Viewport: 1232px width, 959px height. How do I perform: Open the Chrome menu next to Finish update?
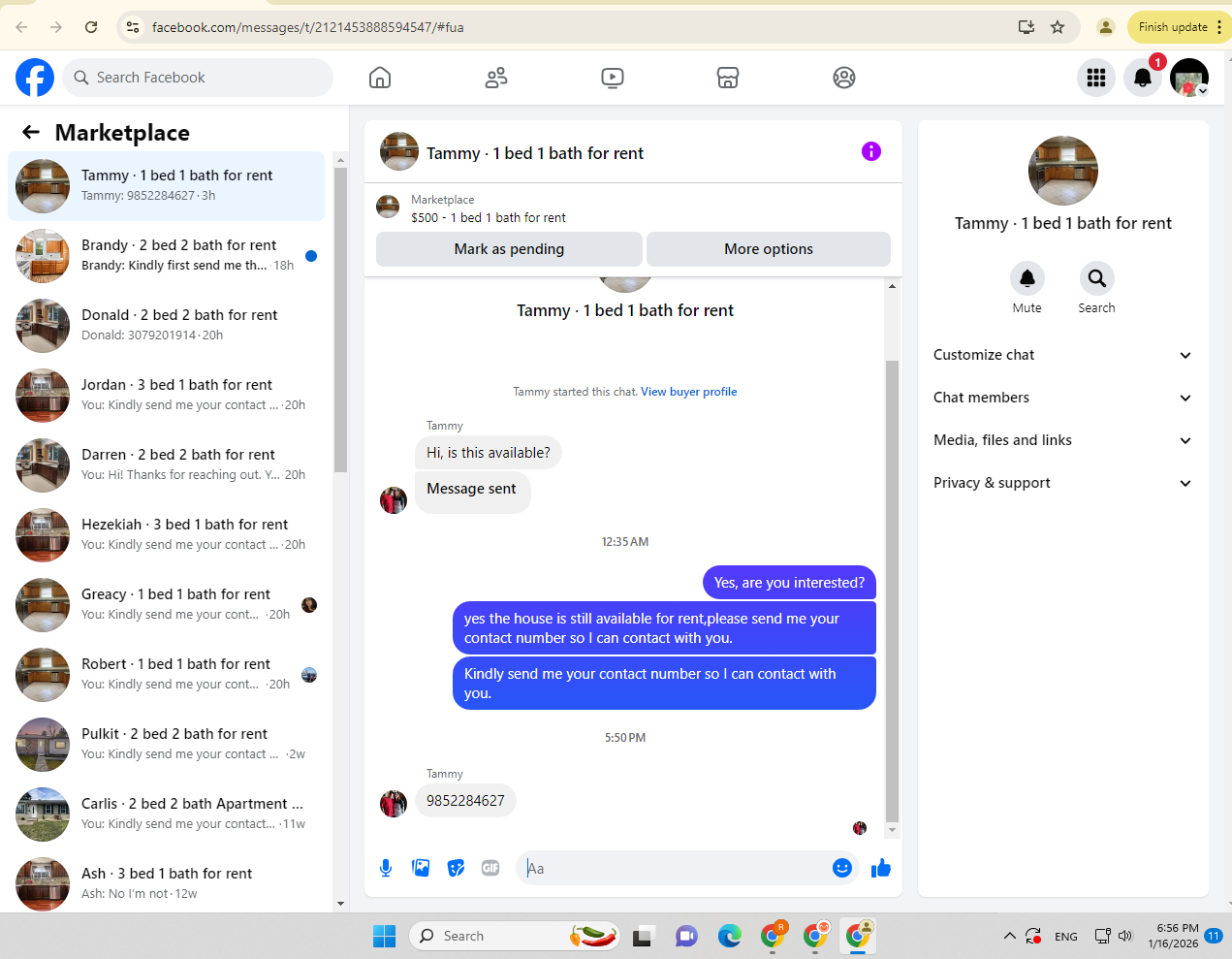tap(1219, 27)
